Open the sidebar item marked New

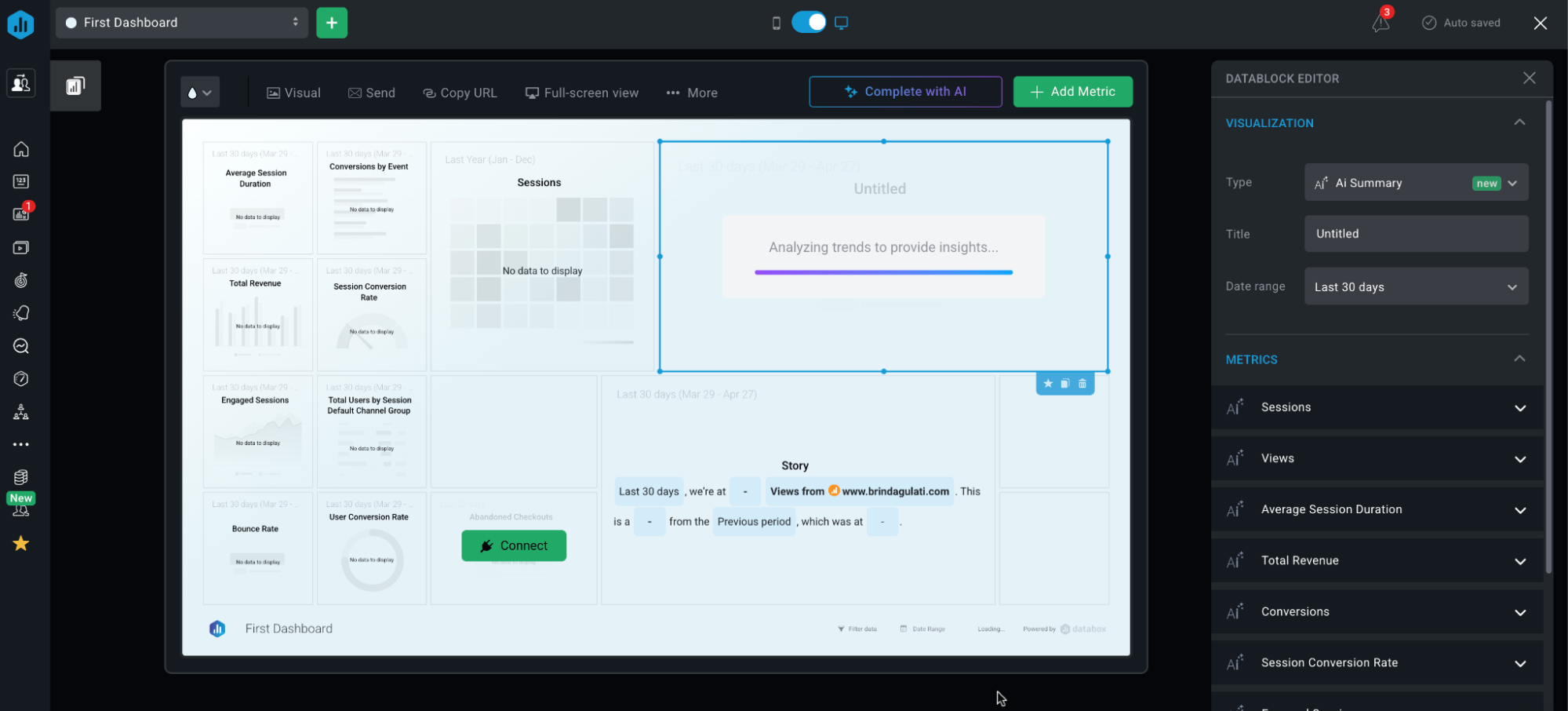click(x=21, y=505)
